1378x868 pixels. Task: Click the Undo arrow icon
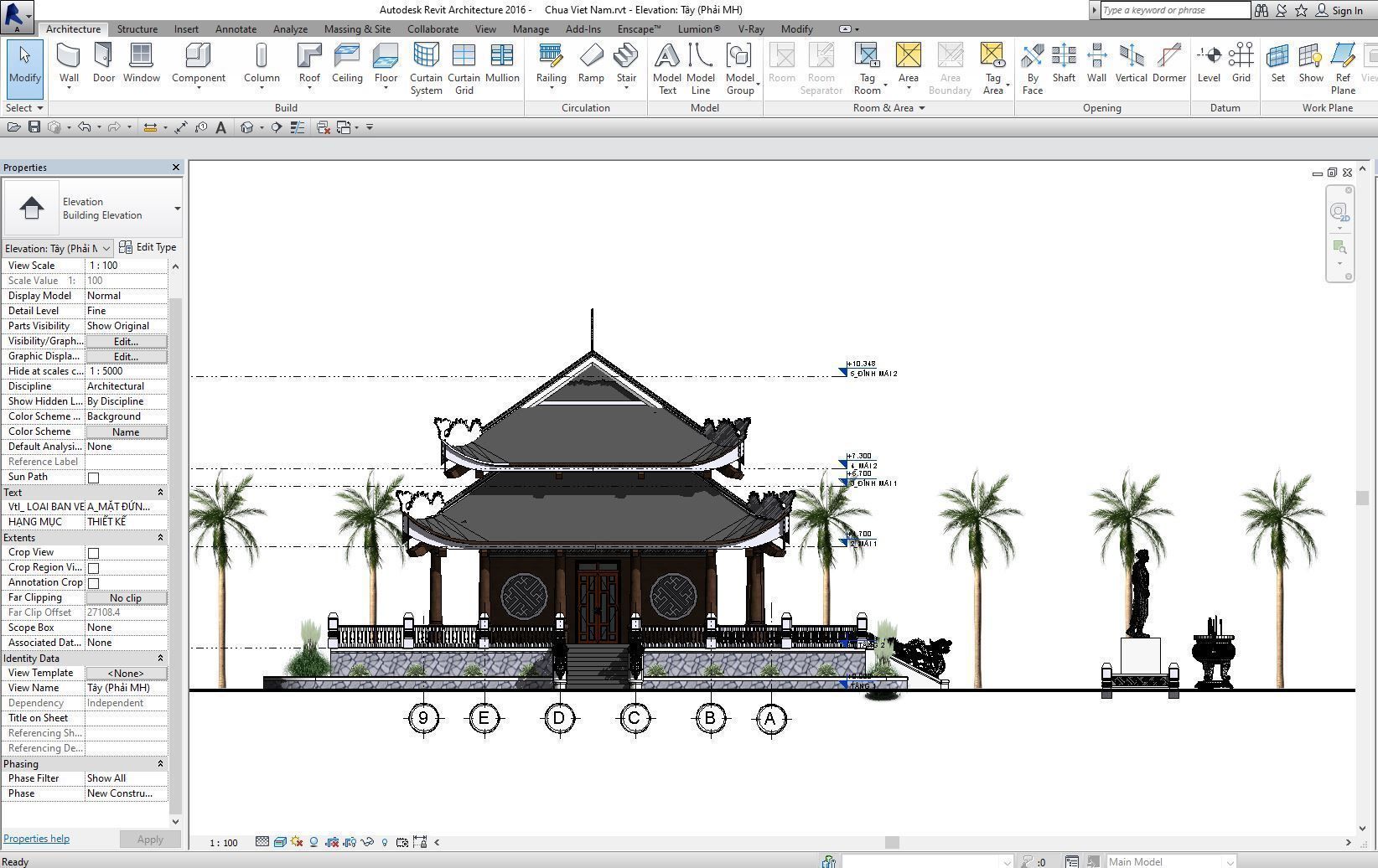(x=85, y=127)
